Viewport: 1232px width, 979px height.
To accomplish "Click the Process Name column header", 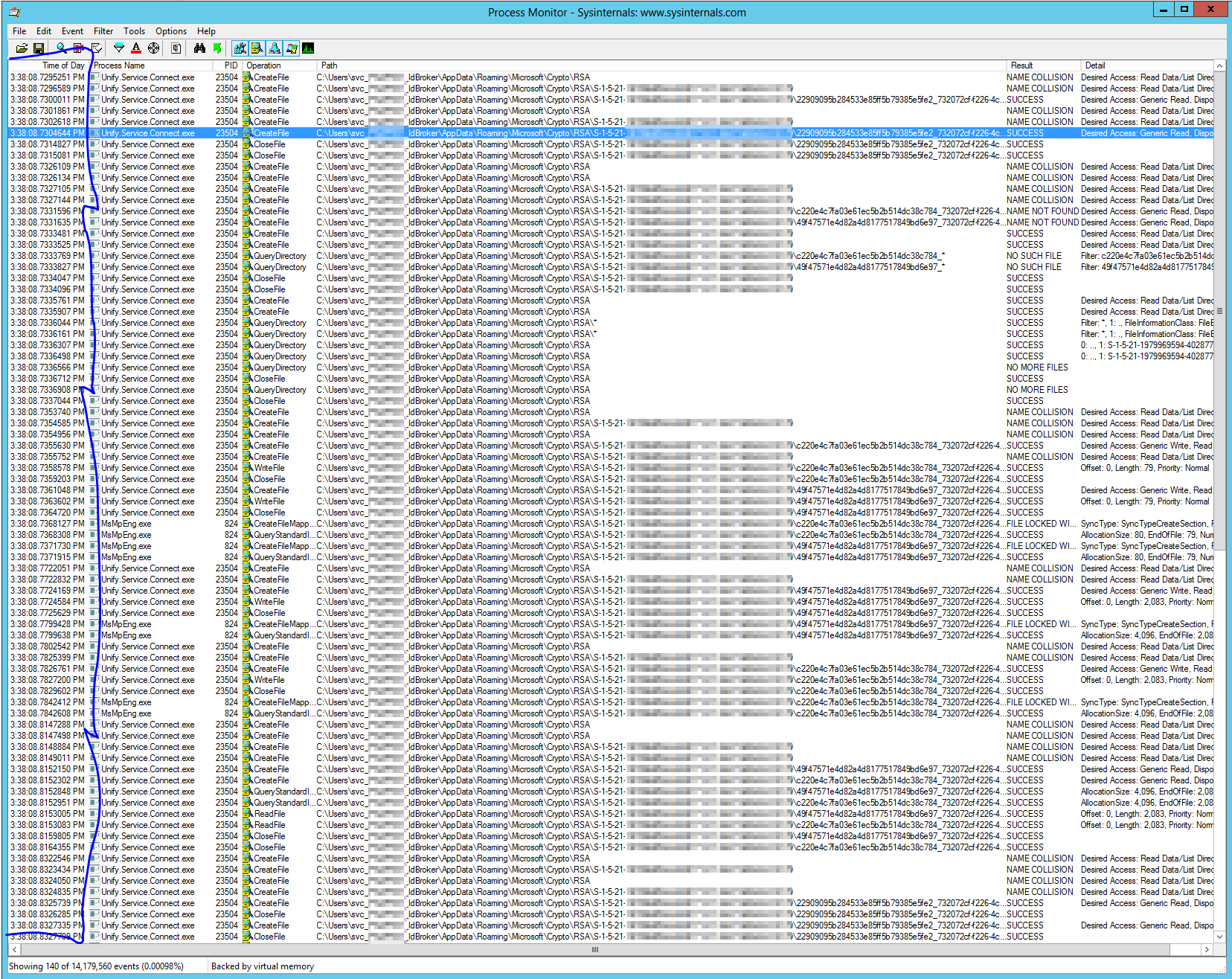I will pyautogui.click(x=152, y=65).
